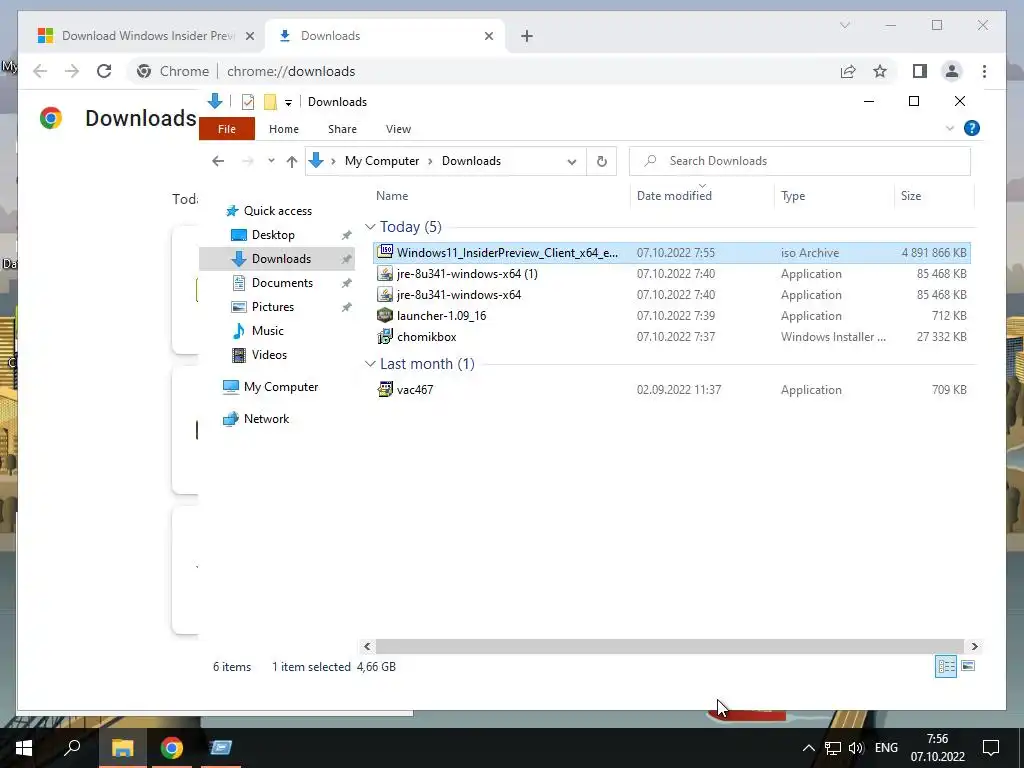Open the Chrome three-dot menu

pyautogui.click(x=984, y=71)
